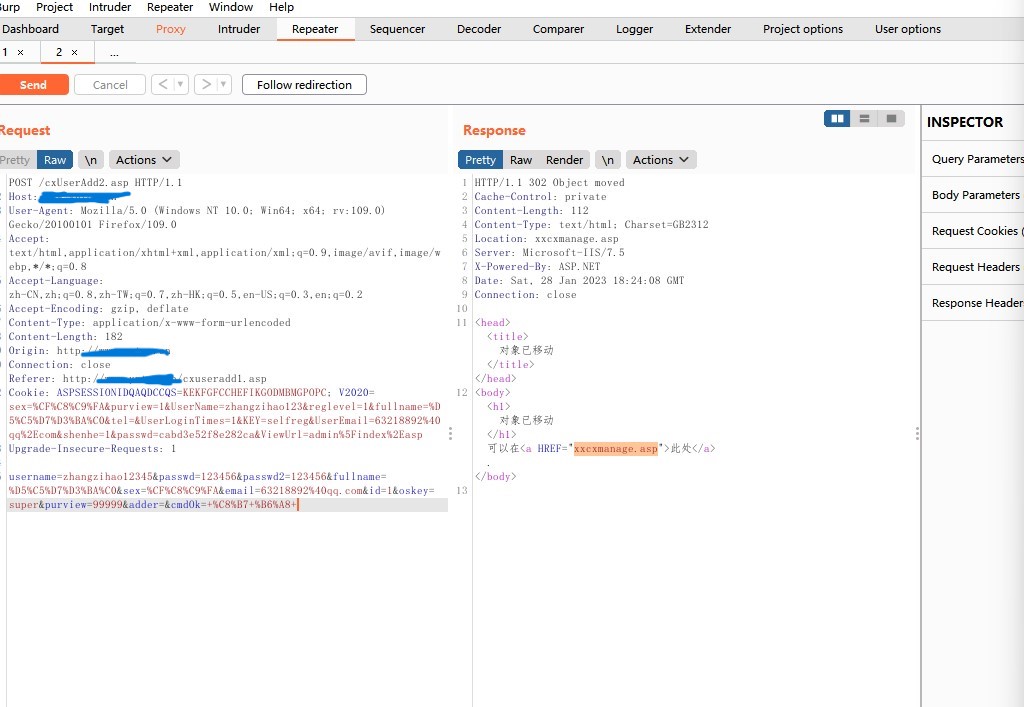Click Upgrade-Insecure-Requests header line
The width and height of the screenshot is (1024, 707).
coord(92,448)
